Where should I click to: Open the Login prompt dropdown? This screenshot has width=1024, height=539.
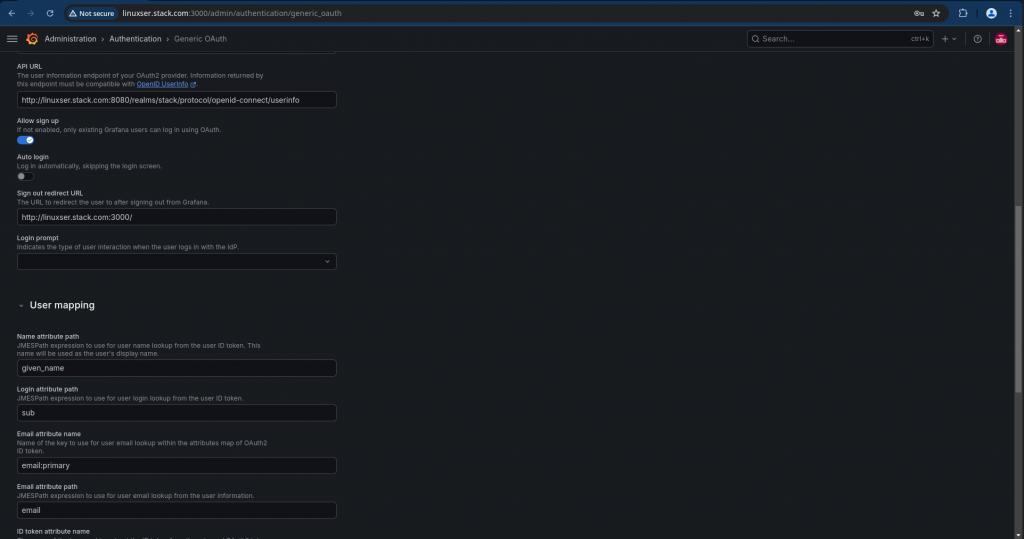176,261
